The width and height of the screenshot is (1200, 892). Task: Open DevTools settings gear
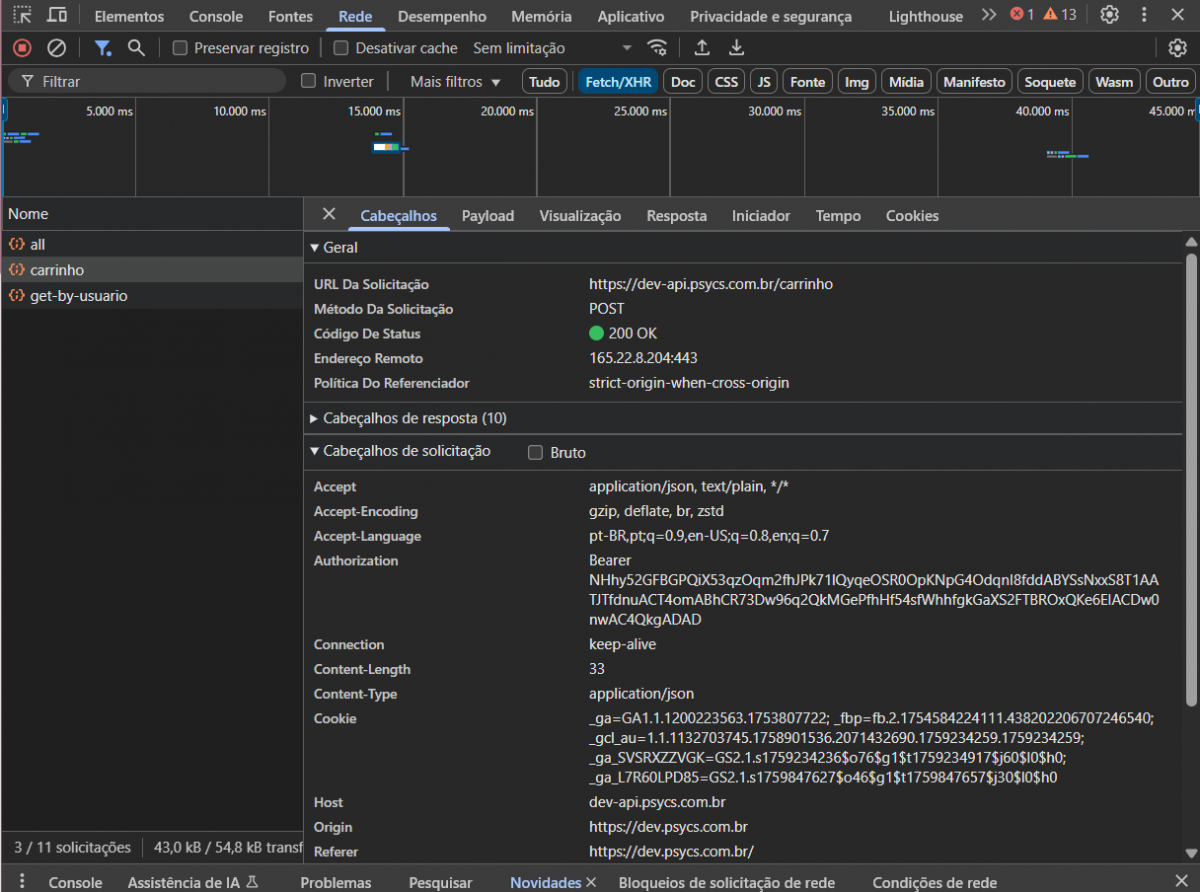pyautogui.click(x=1109, y=15)
